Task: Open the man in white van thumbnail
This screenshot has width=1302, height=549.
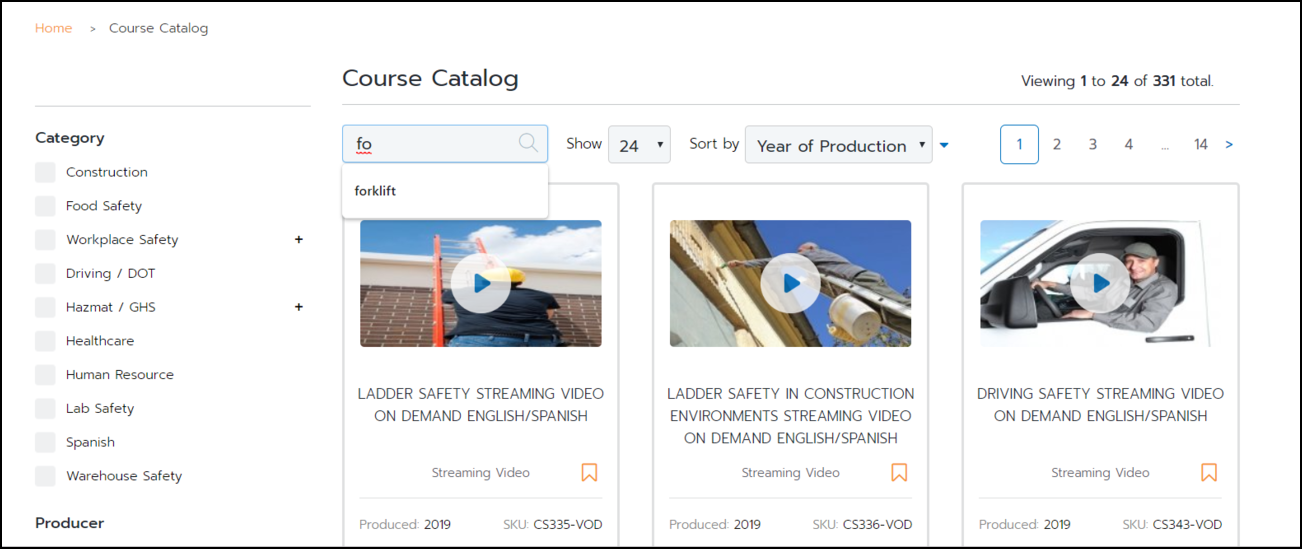Action: pyautogui.click(x=1101, y=284)
